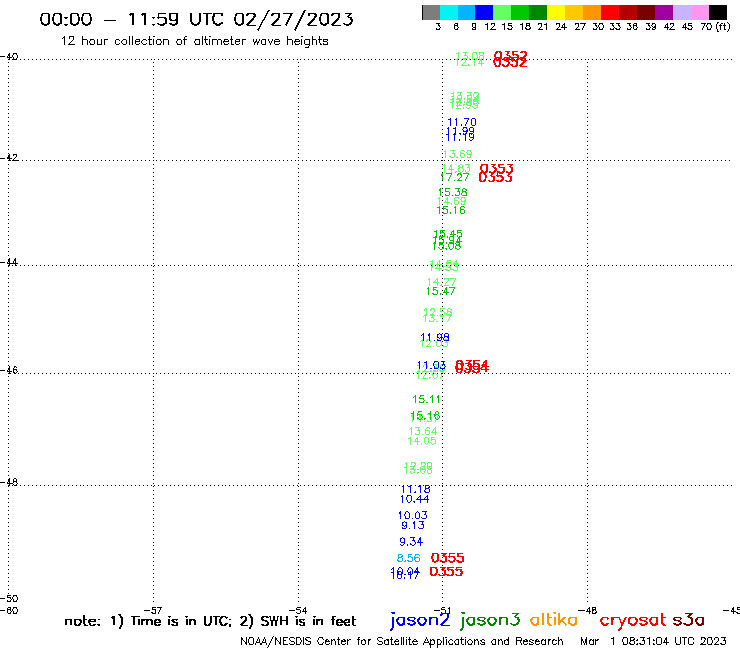Select longitude axis label '-54'

pyautogui.click(x=298, y=610)
